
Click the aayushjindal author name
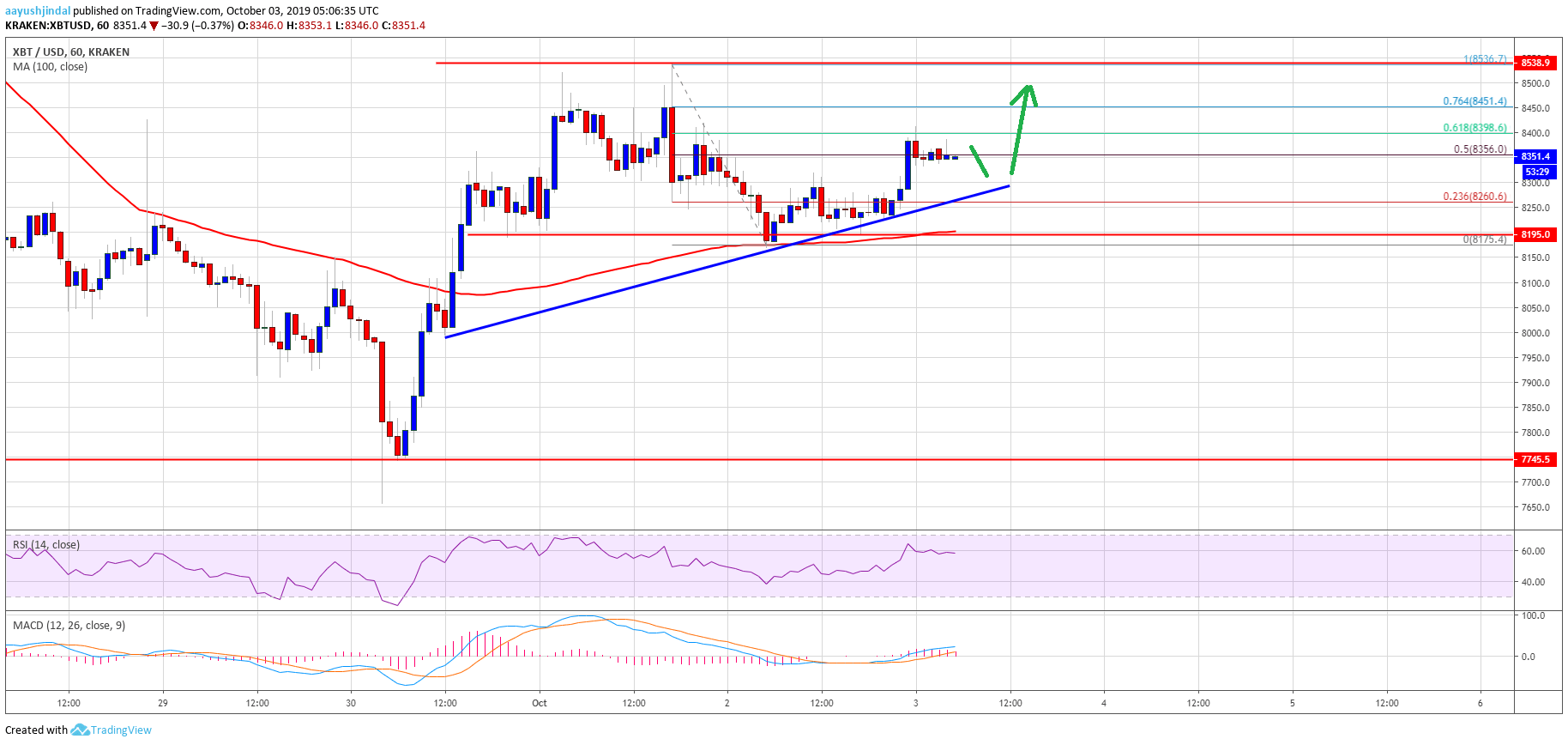(x=38, y=10)
